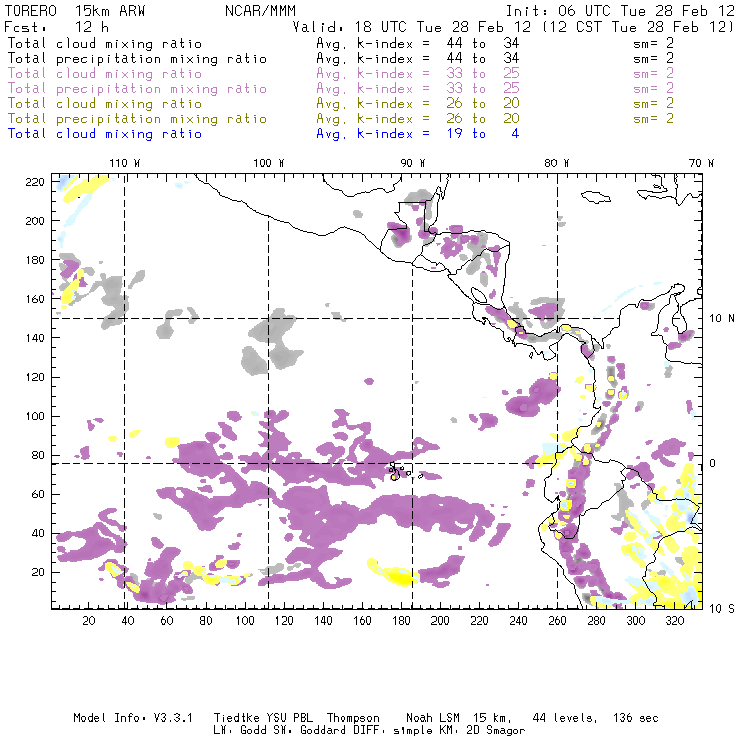Select the "70 W" longitude label
The width and height of the screenshot is (740, 740).
[701, 163]
